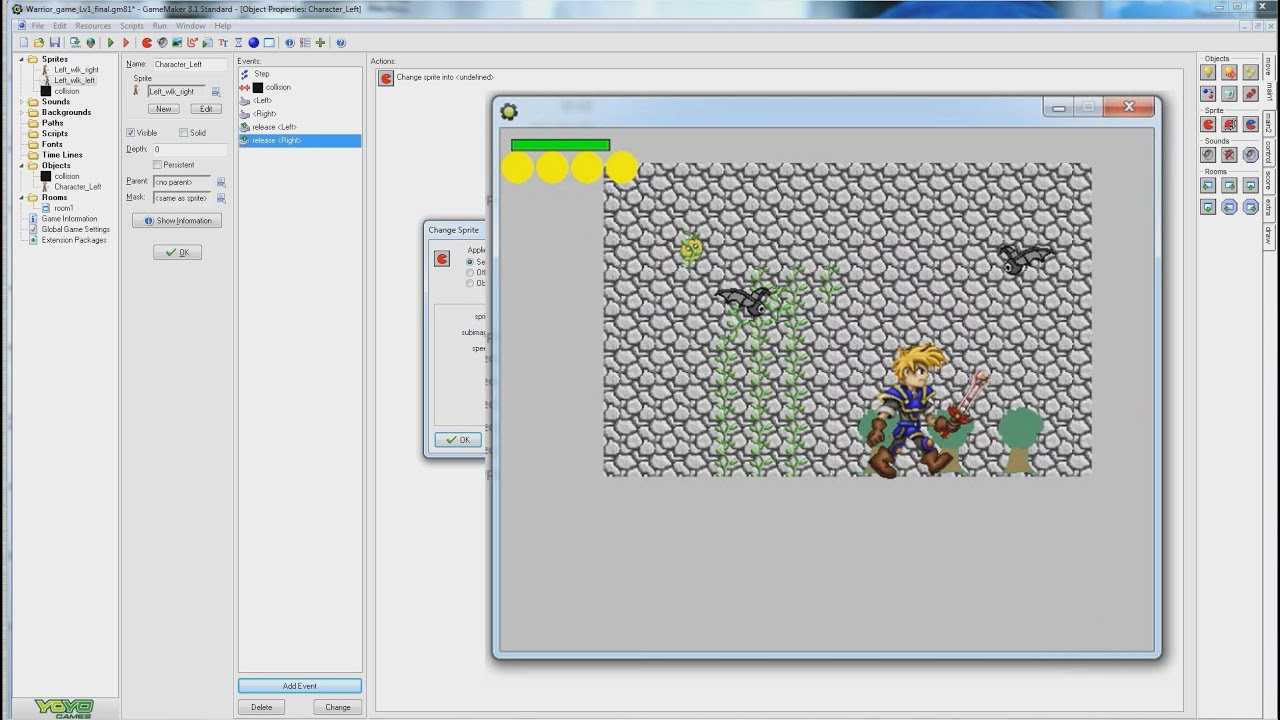Click the New sprite button
Image resolution: width=1280 pixels, height=720 pixels.
164,109
